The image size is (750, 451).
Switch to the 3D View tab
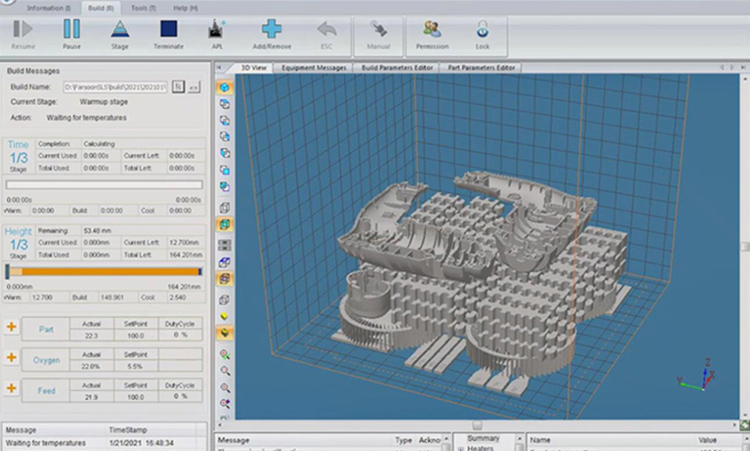pos(253,68)
